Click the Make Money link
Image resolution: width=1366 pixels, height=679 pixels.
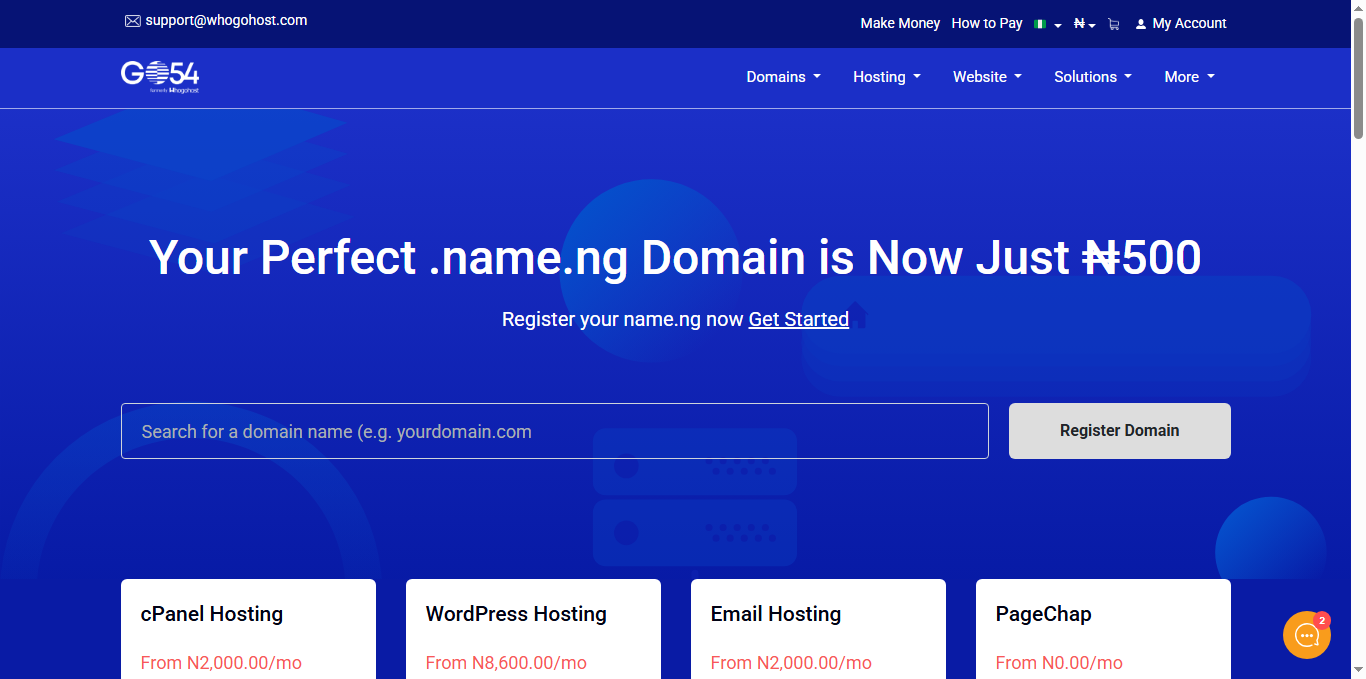899,23
